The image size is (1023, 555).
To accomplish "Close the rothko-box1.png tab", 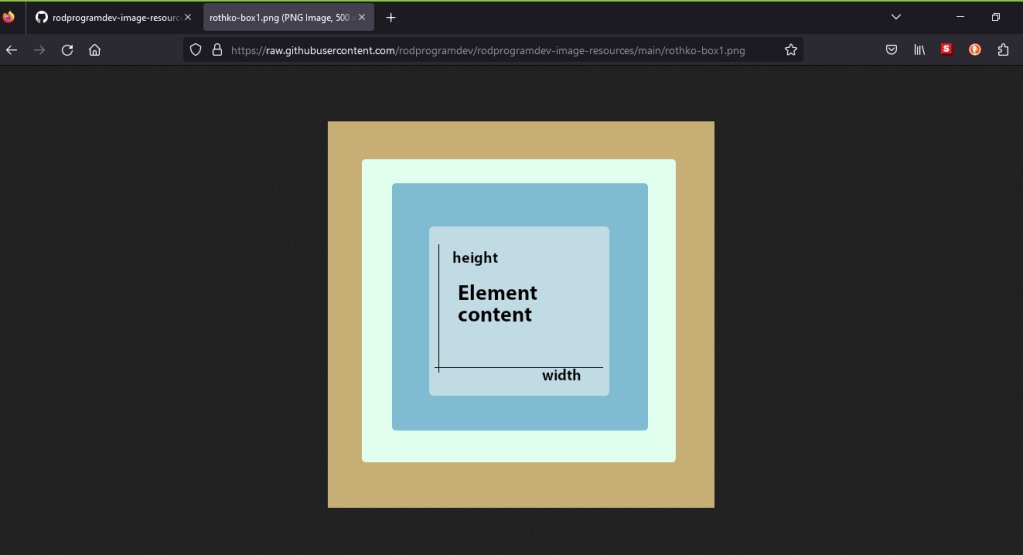I will (361, 18).
